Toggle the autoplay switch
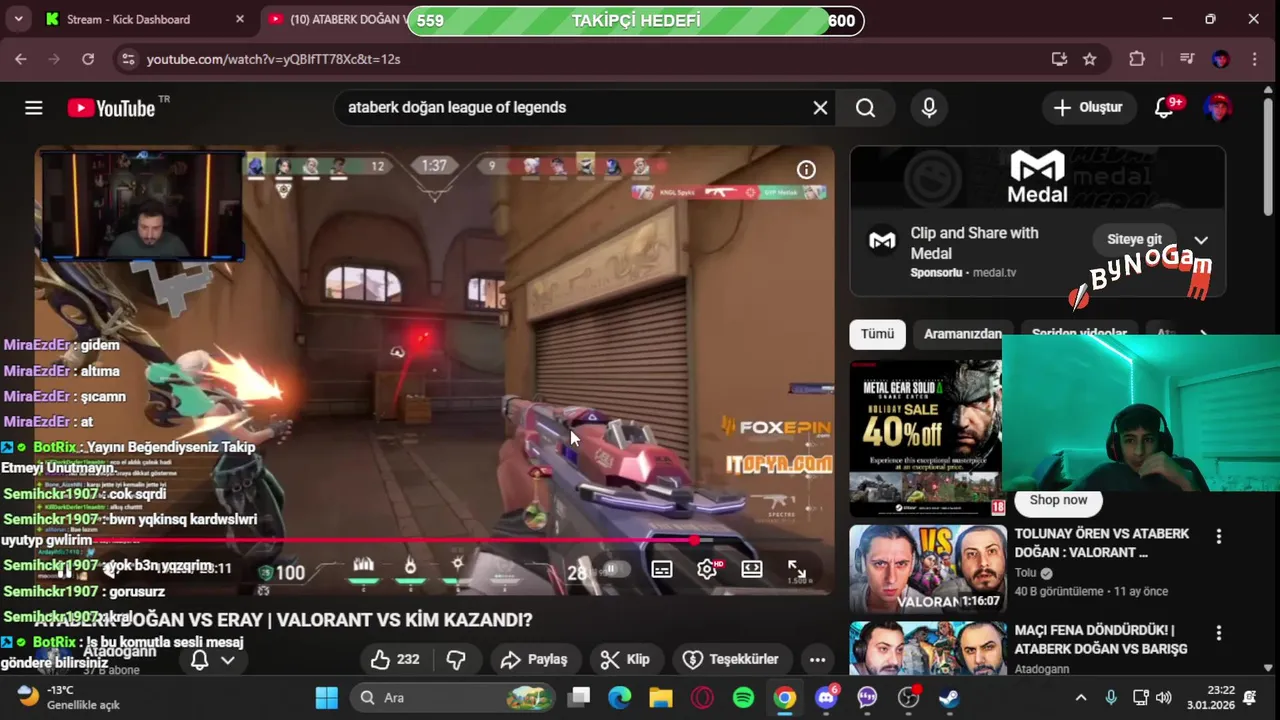 coord(615,569)
